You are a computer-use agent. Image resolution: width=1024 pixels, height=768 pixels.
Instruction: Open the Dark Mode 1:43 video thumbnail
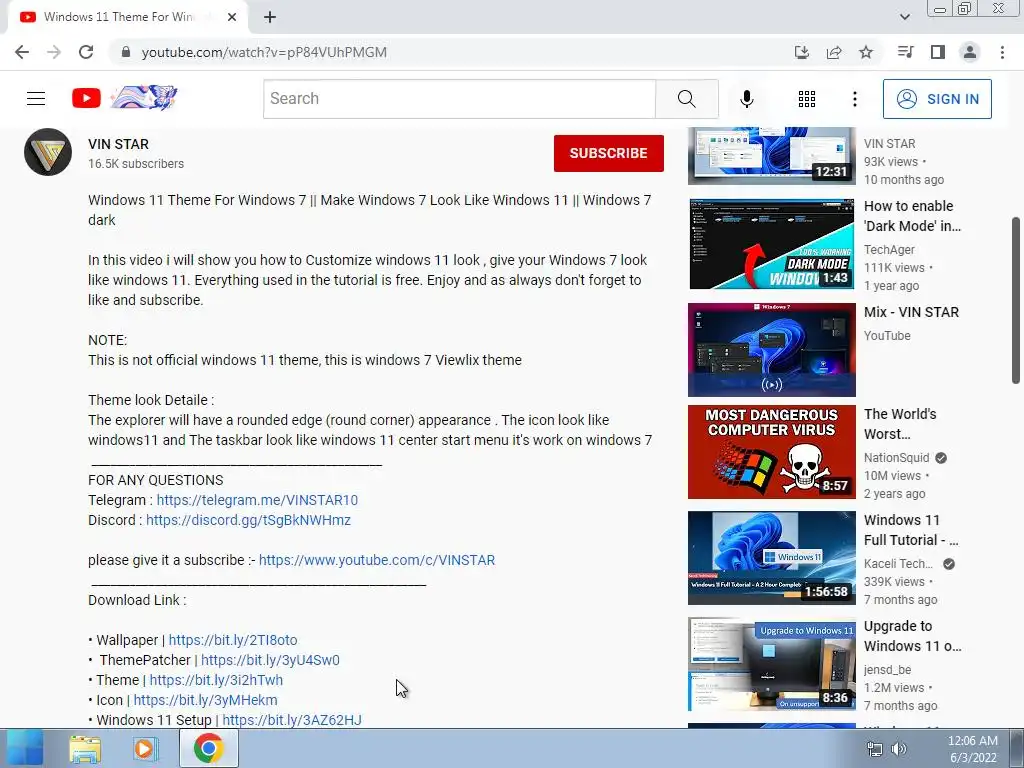pyautogui.click(x=771, y=244)
